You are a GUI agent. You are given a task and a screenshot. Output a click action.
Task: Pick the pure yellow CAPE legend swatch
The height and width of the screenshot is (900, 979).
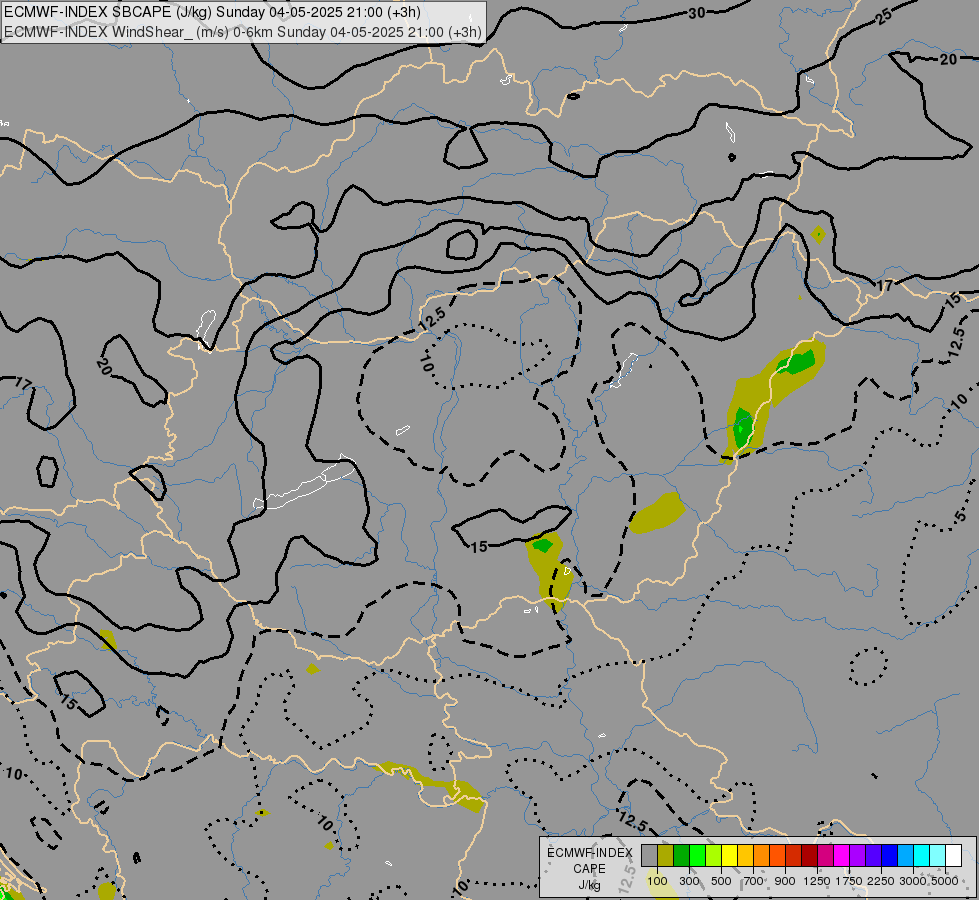729,855
